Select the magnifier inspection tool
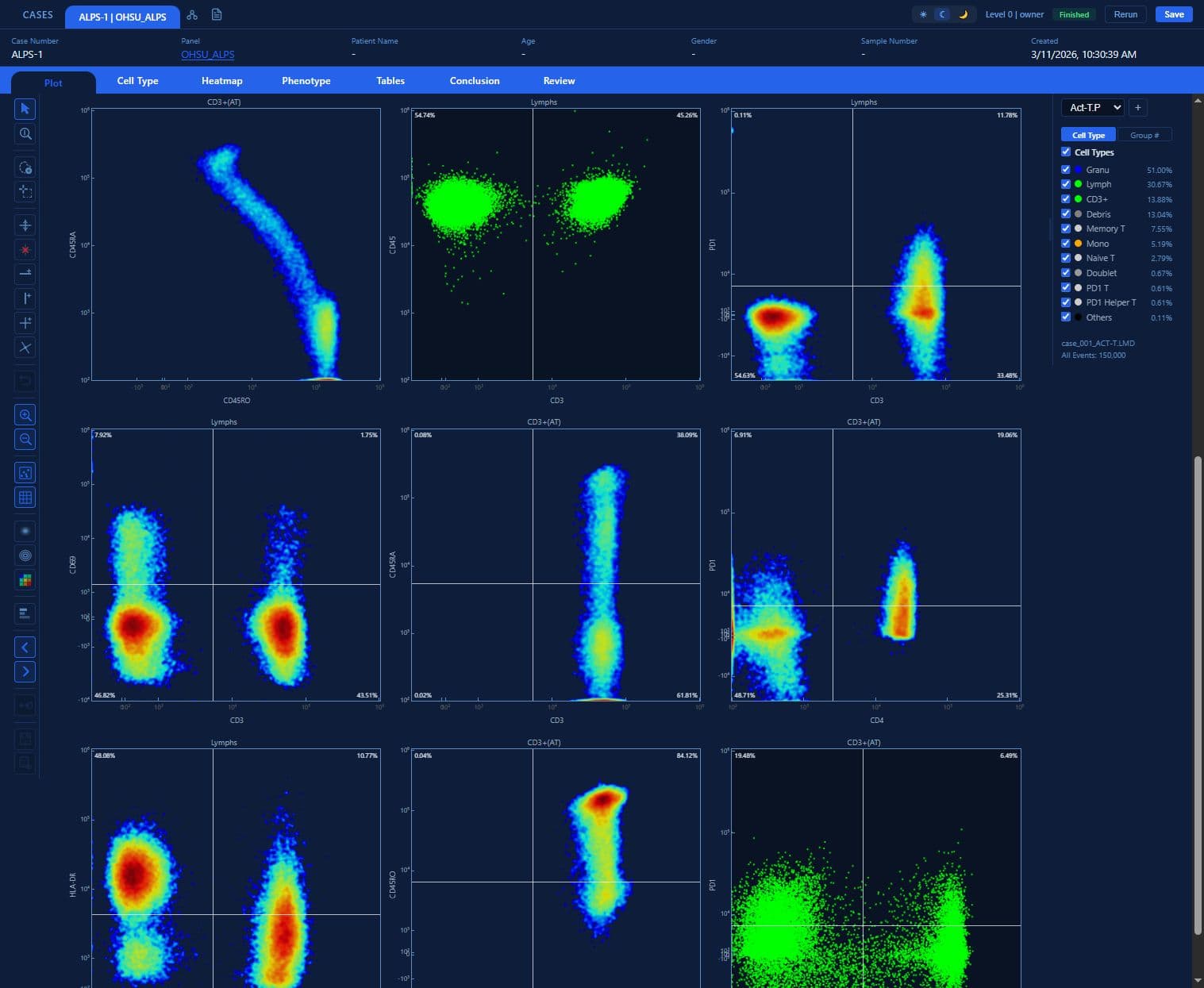 25,134
